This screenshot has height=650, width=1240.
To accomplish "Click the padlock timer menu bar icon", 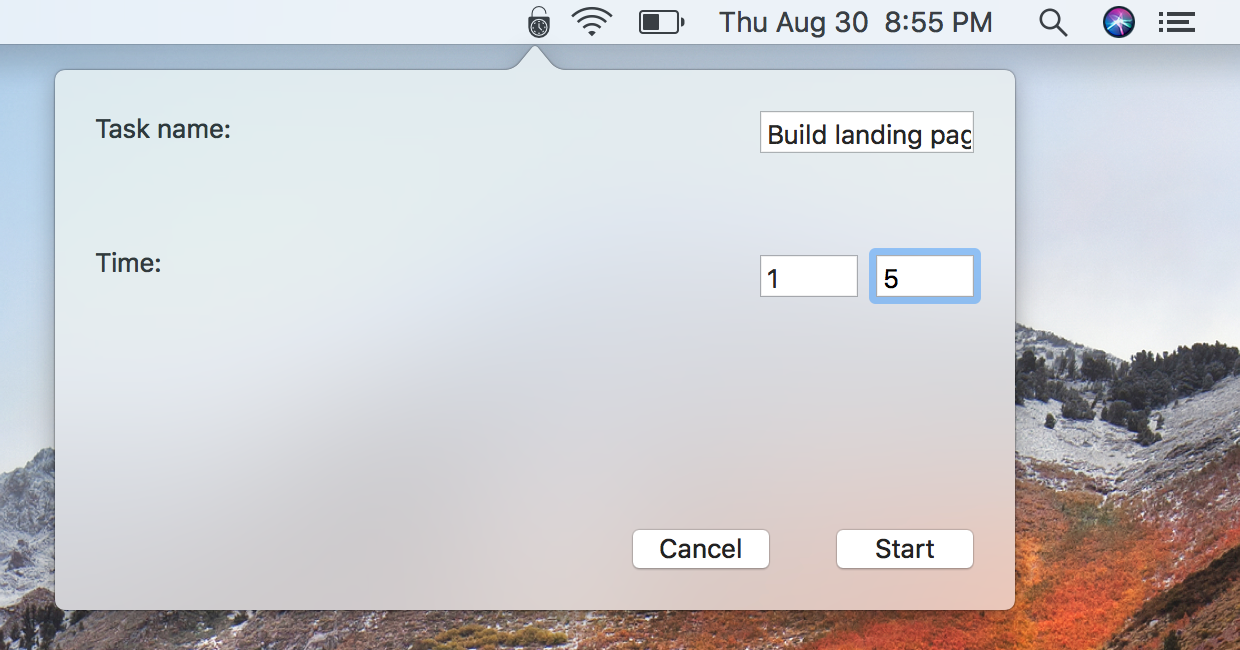I will [x=539, y=22].
